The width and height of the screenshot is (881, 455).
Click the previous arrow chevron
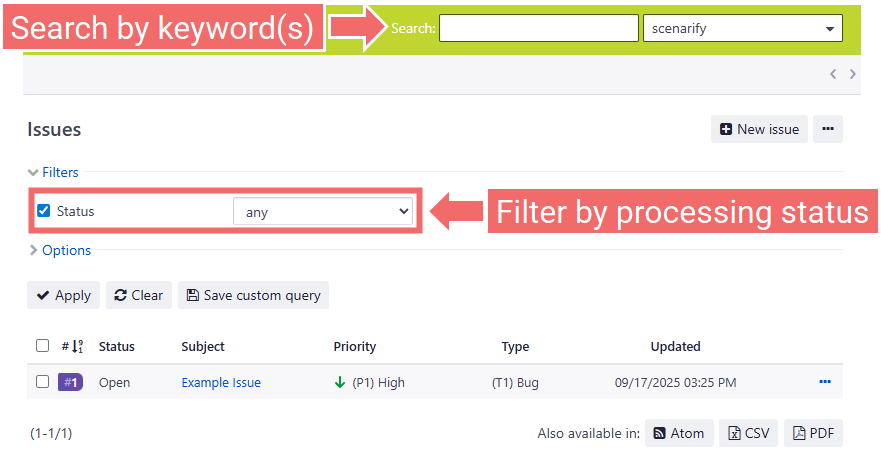(833, 74)
